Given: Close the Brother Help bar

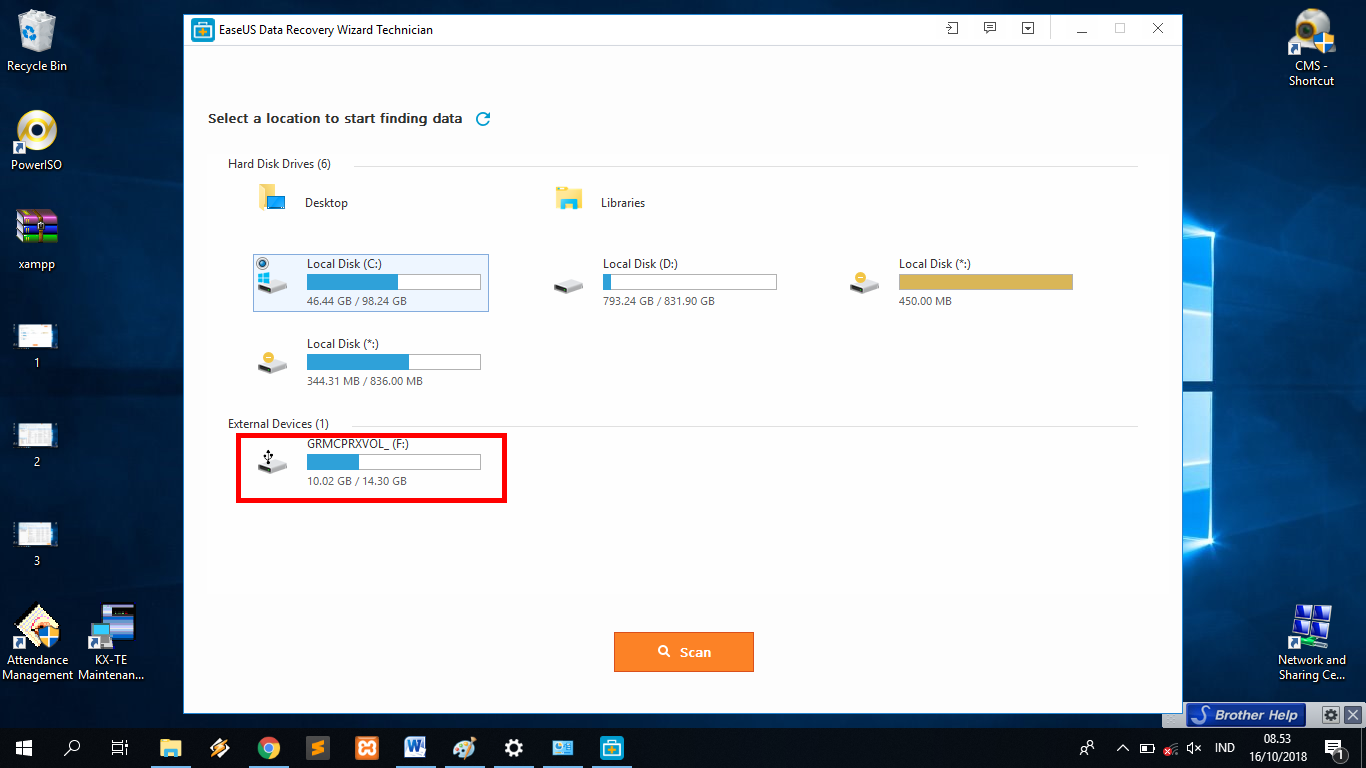Looking at the screenshot, I should tap(1352, 715).
